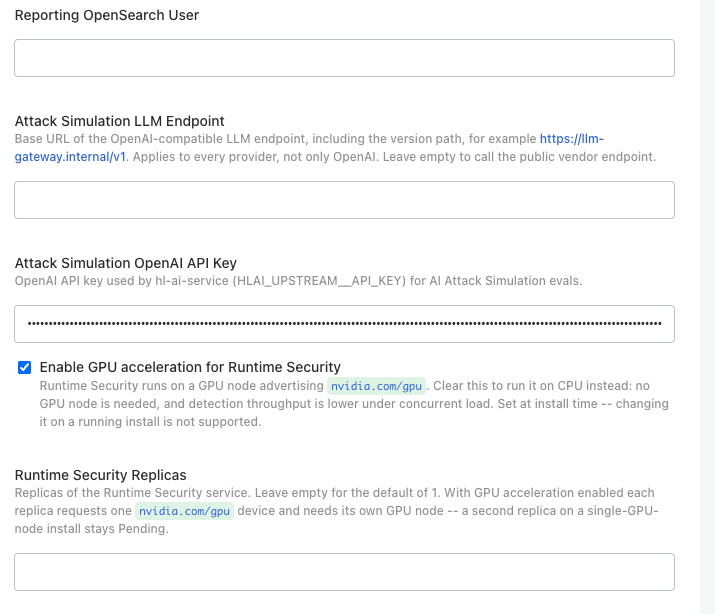Click the 'Attack Simulation OpenAI API Key' heading
Screen dimensions: 715x614
pyautogui.click(x=126, y=263)
